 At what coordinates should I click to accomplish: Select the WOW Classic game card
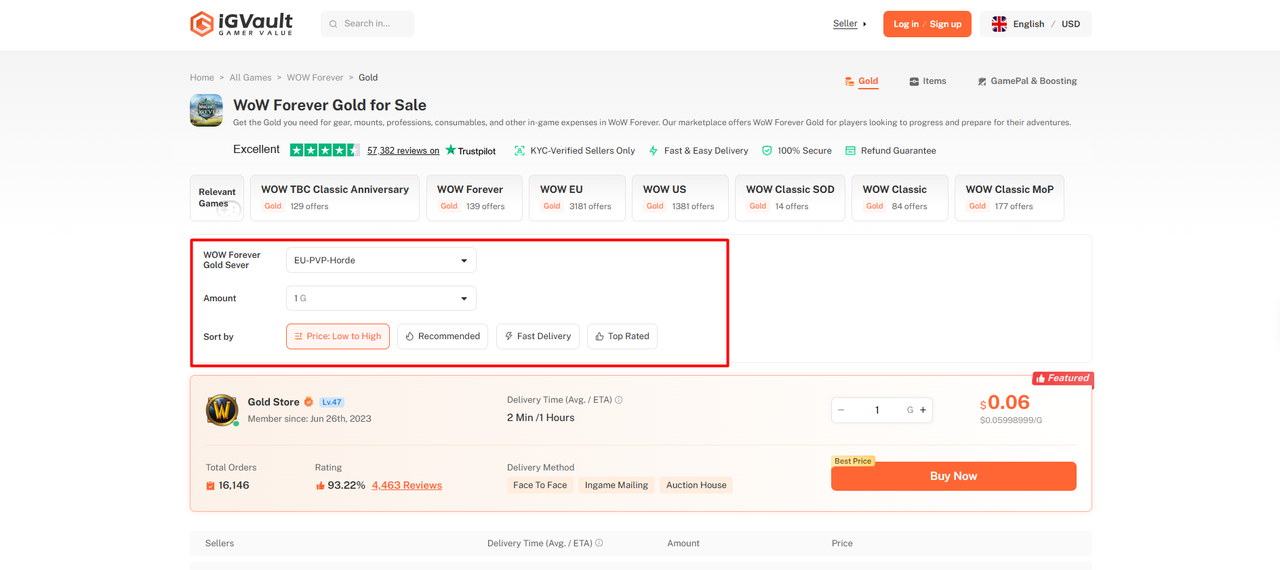pos(900,198)
